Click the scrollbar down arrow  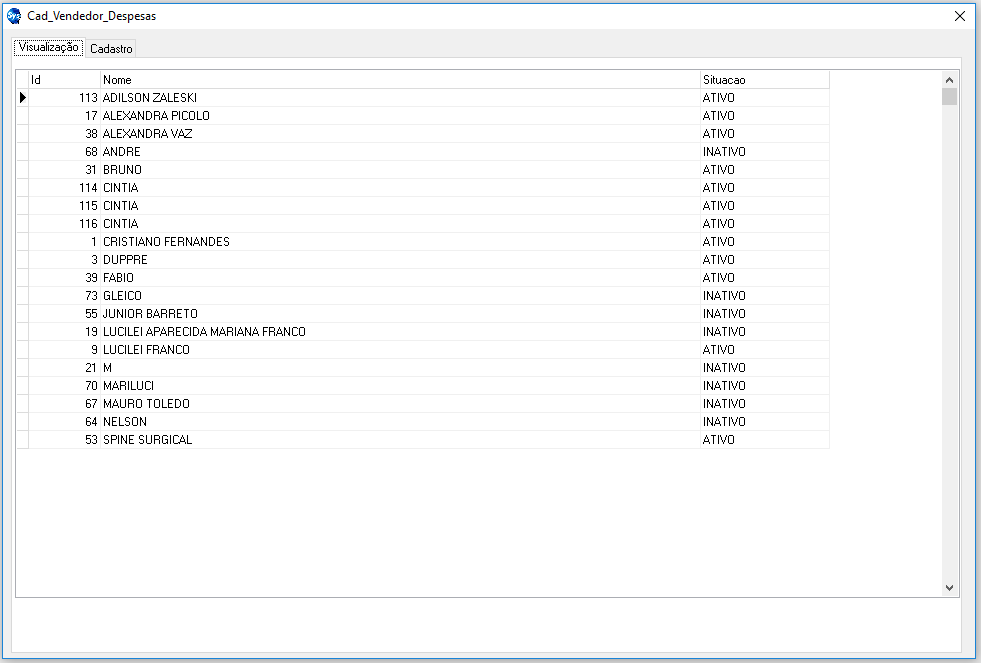coord(949,588)
